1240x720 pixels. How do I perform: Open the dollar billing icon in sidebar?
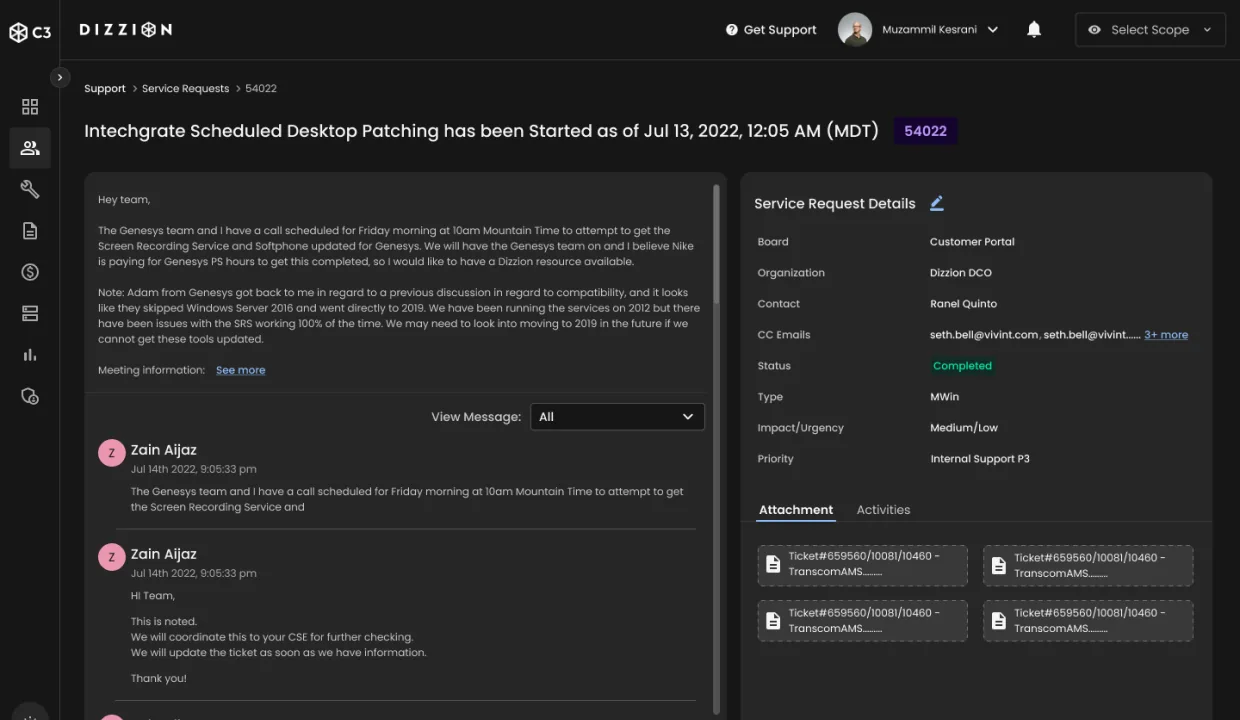pyautogui.click(x=30, y=272)
